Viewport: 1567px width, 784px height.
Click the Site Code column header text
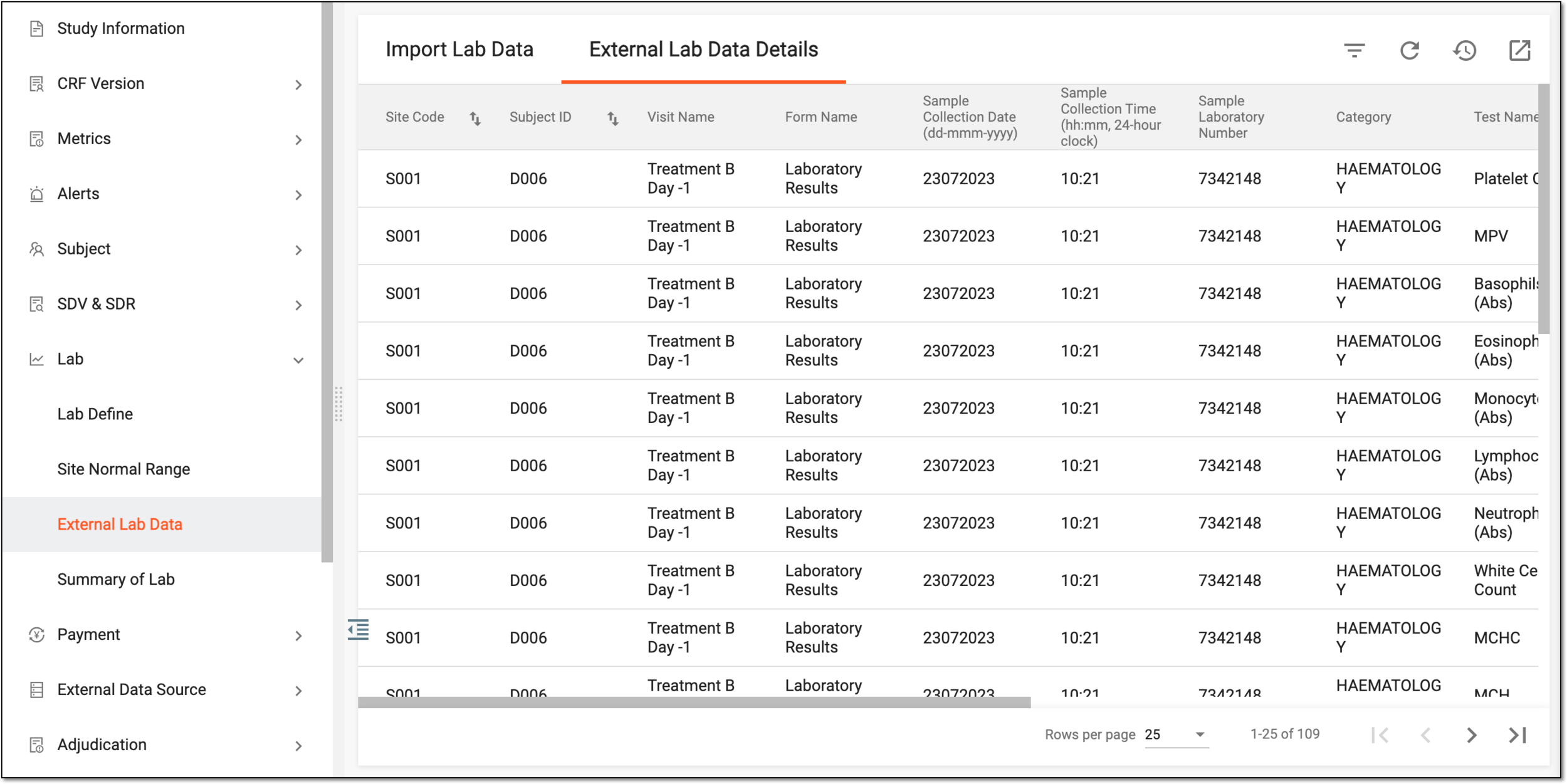tap(414, 117)
